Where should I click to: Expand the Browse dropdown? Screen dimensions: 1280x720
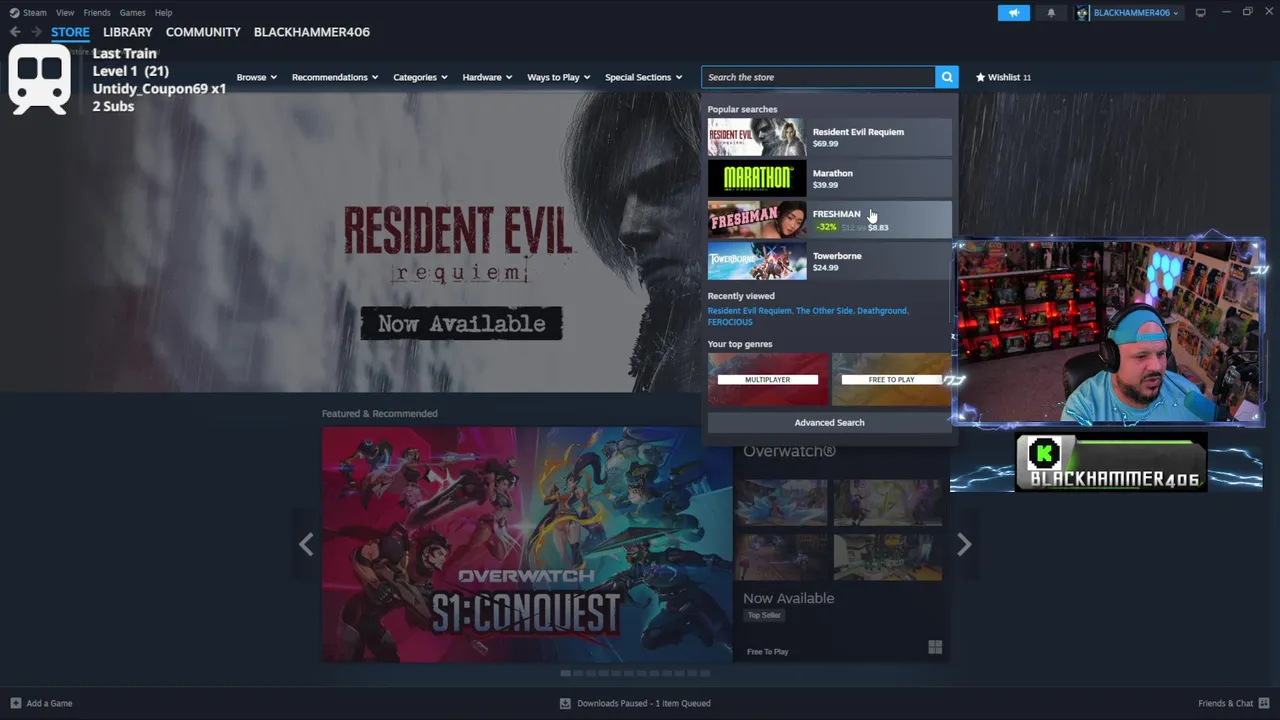point(257,77)
